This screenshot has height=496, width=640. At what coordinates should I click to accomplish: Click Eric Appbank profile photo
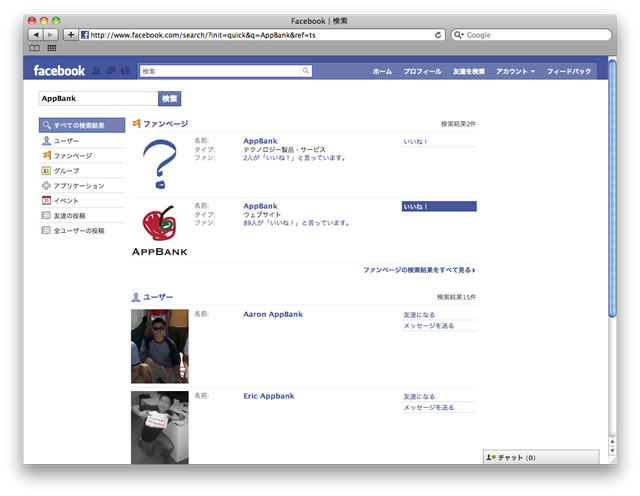click(x=160, y=427)
